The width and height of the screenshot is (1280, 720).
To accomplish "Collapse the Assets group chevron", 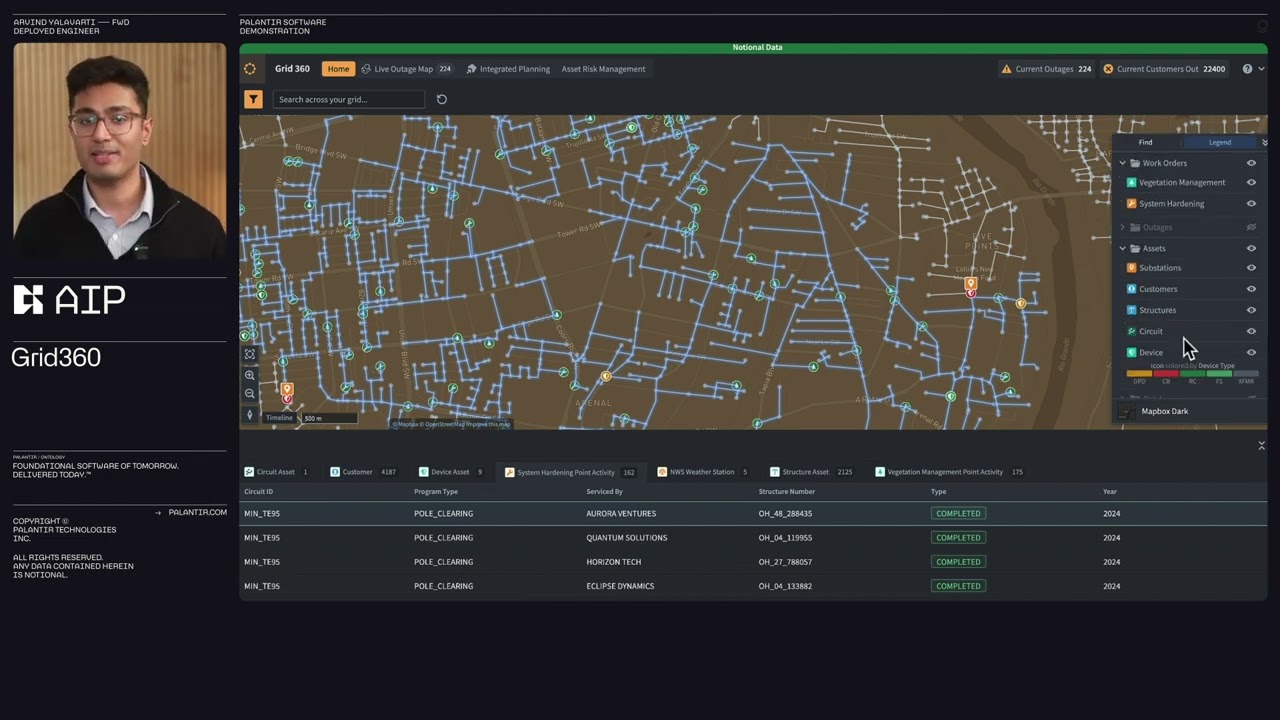I will 1122,248.
